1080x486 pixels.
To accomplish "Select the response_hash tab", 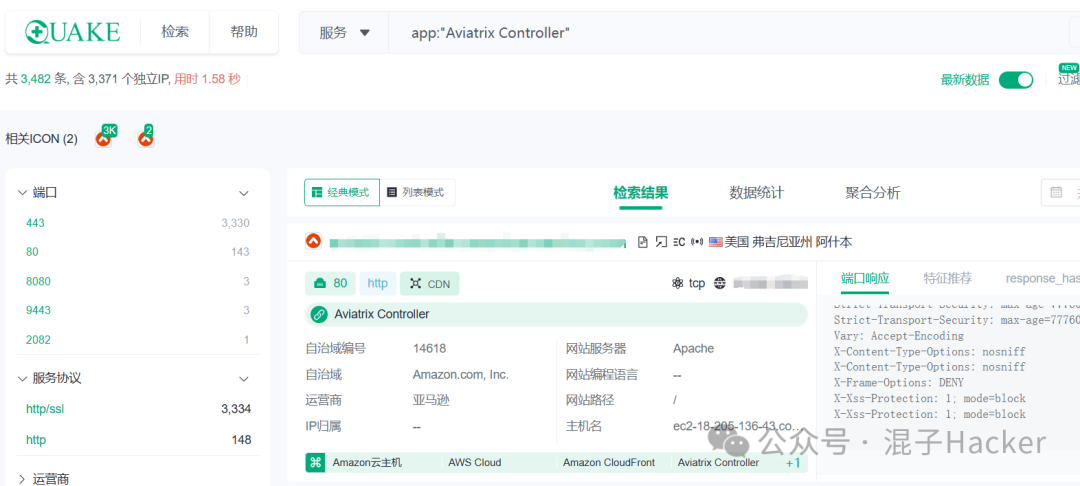I will click(x=1043, y=278).
